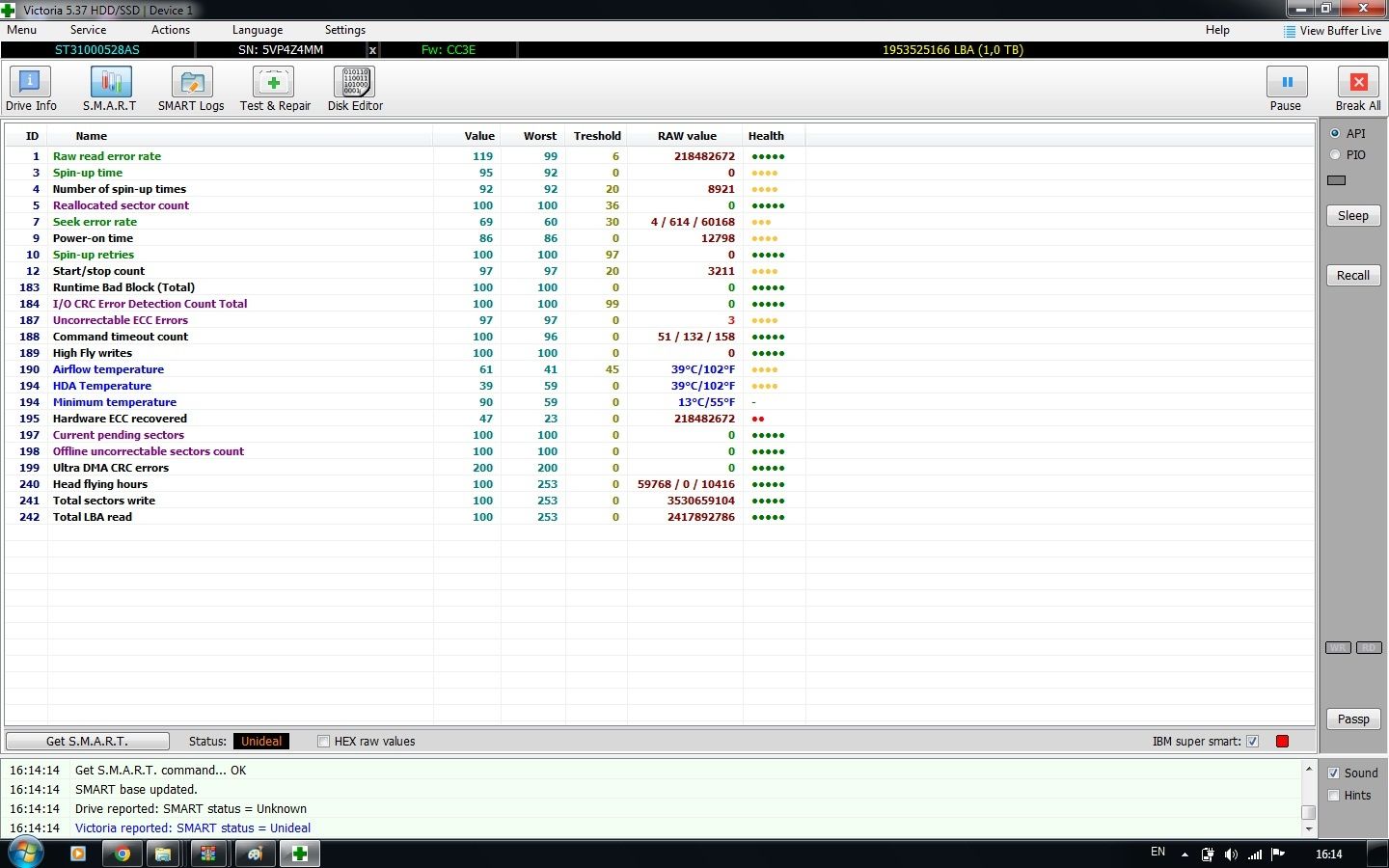Select the Head flying hours row
The height and width of the screenshot is (868, 1389).
(660, 484)
